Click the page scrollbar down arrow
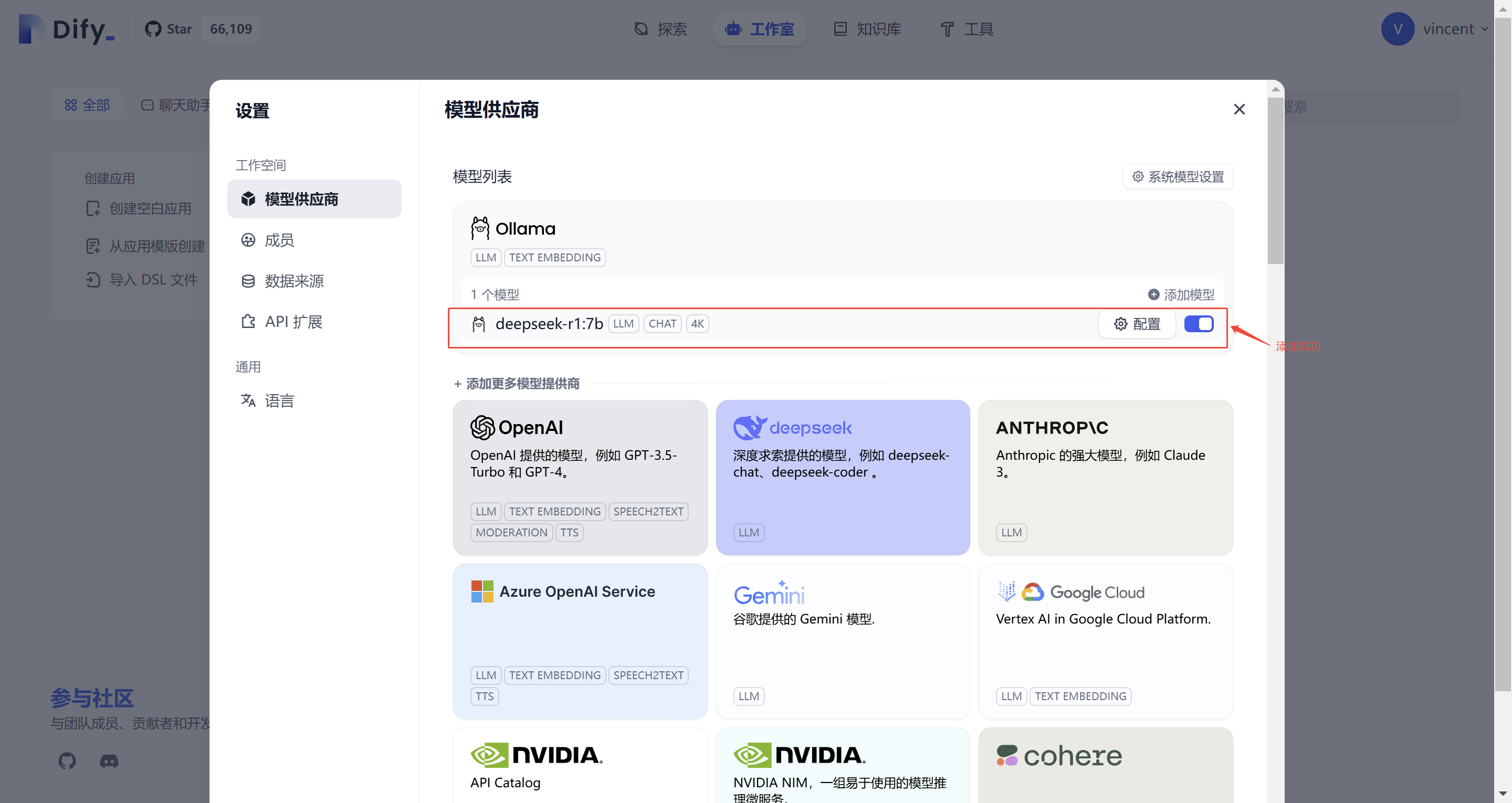Viewport: 1512px width, 803px height. click(x=1503, y=794)
